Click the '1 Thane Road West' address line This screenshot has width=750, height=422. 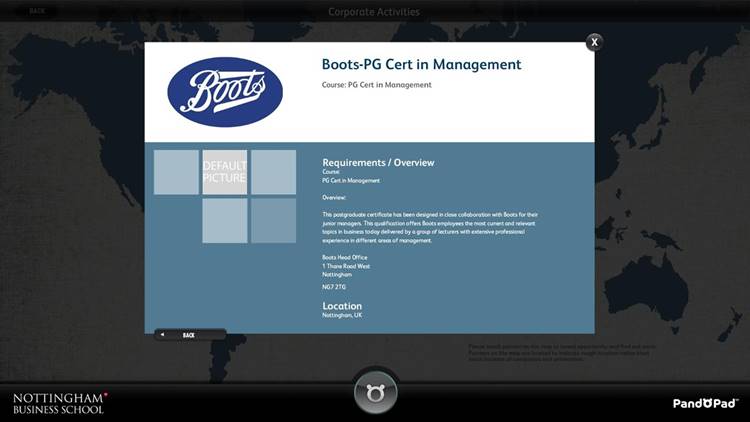click(x=346, y=266)
